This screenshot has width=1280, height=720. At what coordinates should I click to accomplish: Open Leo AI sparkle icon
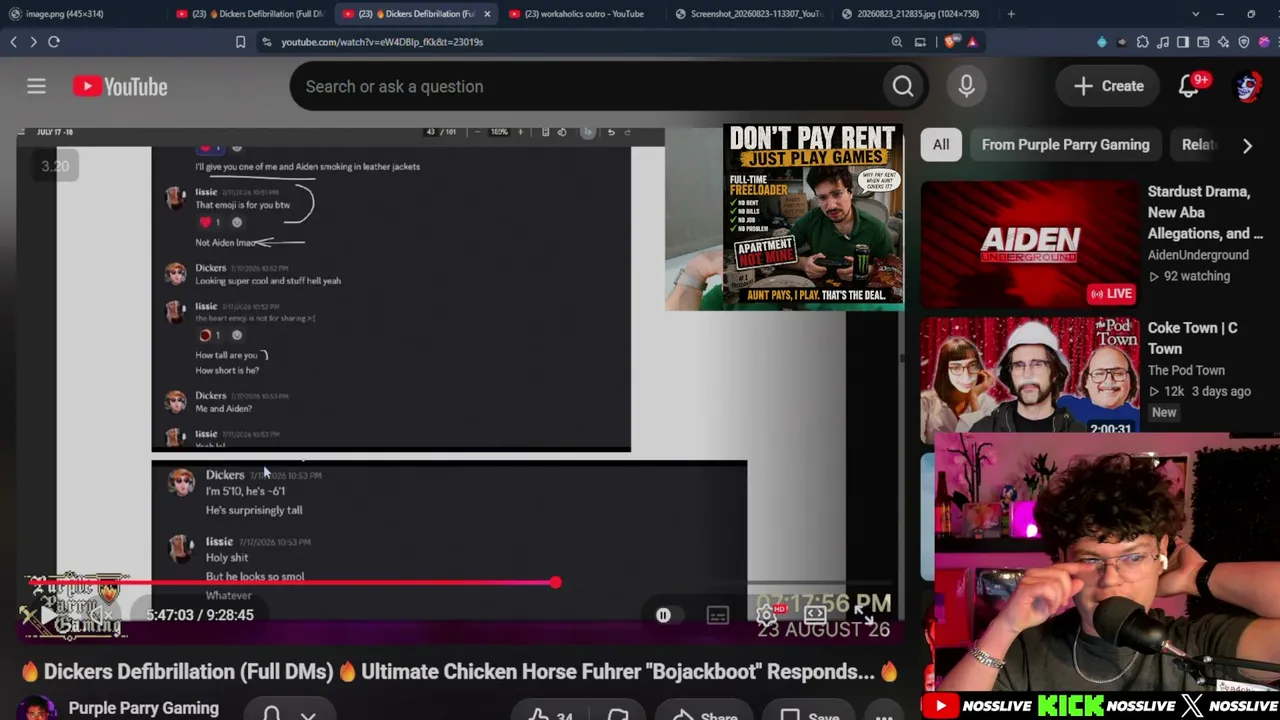point(1223,42)
